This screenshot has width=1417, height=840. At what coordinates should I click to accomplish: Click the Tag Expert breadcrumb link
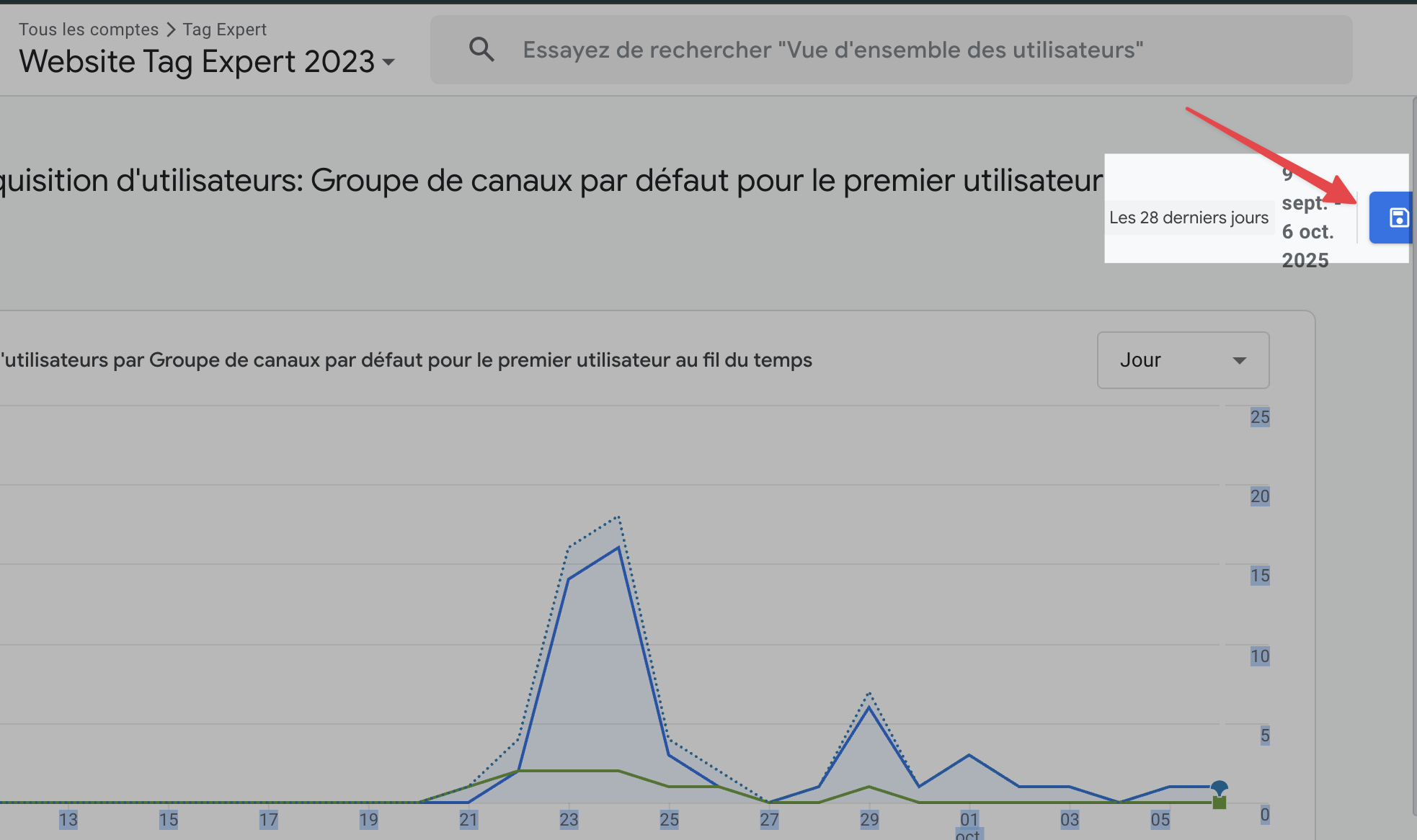[224, 30]
